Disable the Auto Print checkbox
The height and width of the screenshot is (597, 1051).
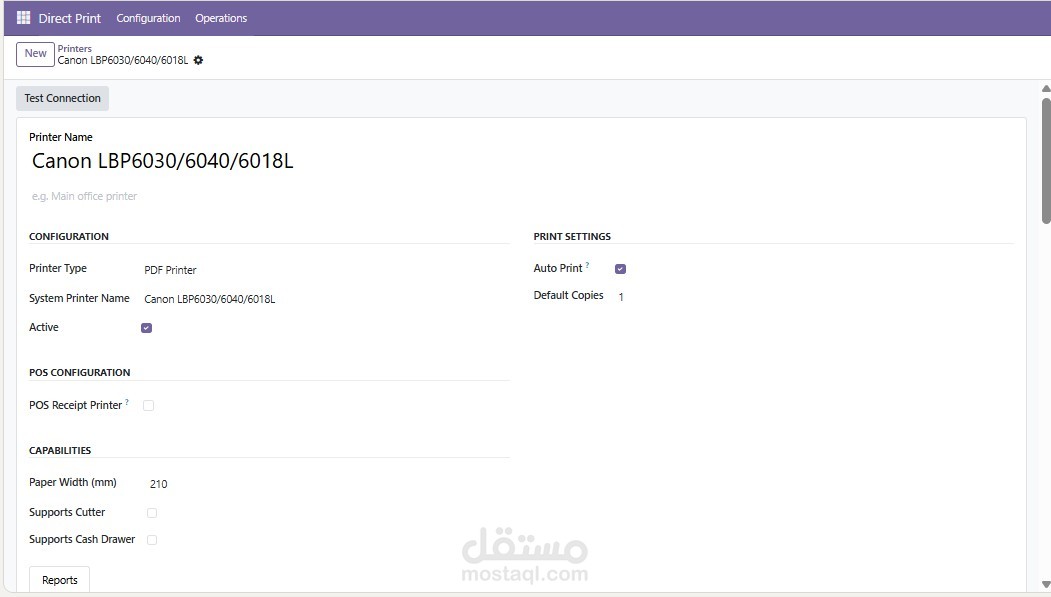pos(620,269)
